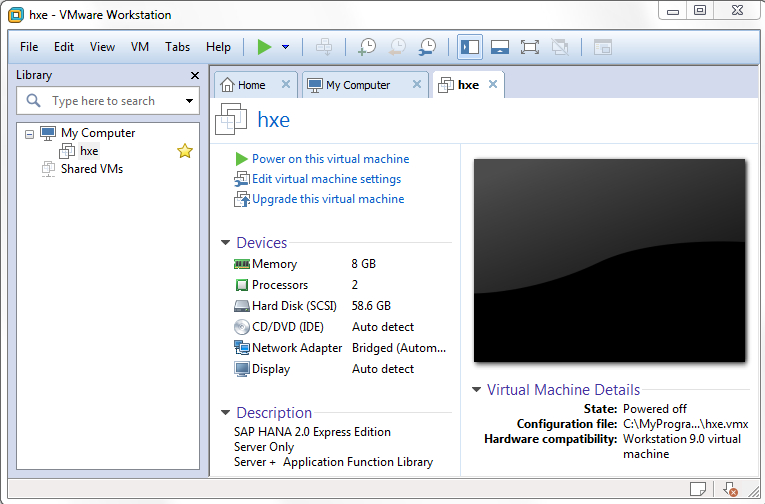Click the removable device status icon
This screenshot has width=765, height=504.
730,489
